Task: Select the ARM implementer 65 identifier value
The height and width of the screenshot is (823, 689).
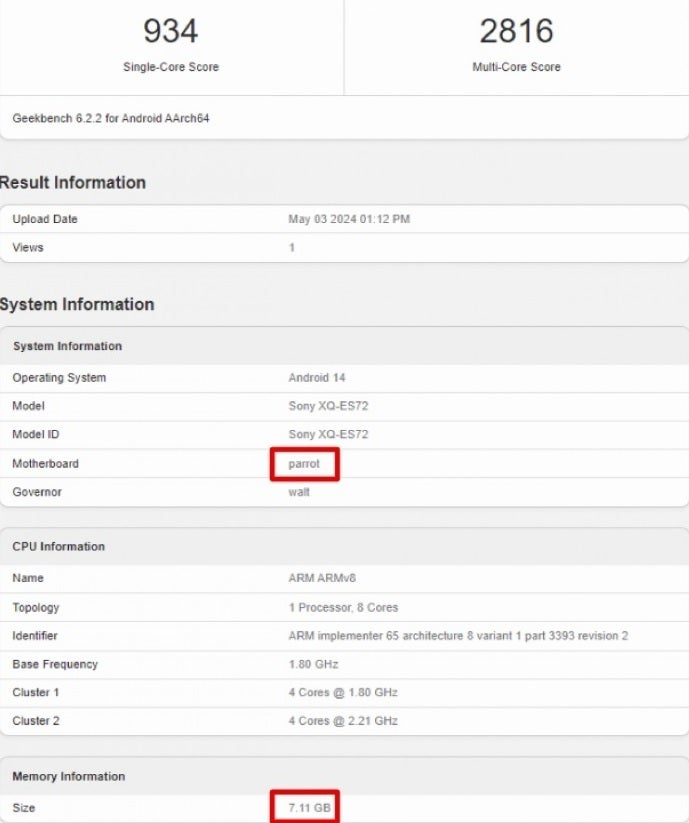Action: pyautogui.click(x=458, y=636)
